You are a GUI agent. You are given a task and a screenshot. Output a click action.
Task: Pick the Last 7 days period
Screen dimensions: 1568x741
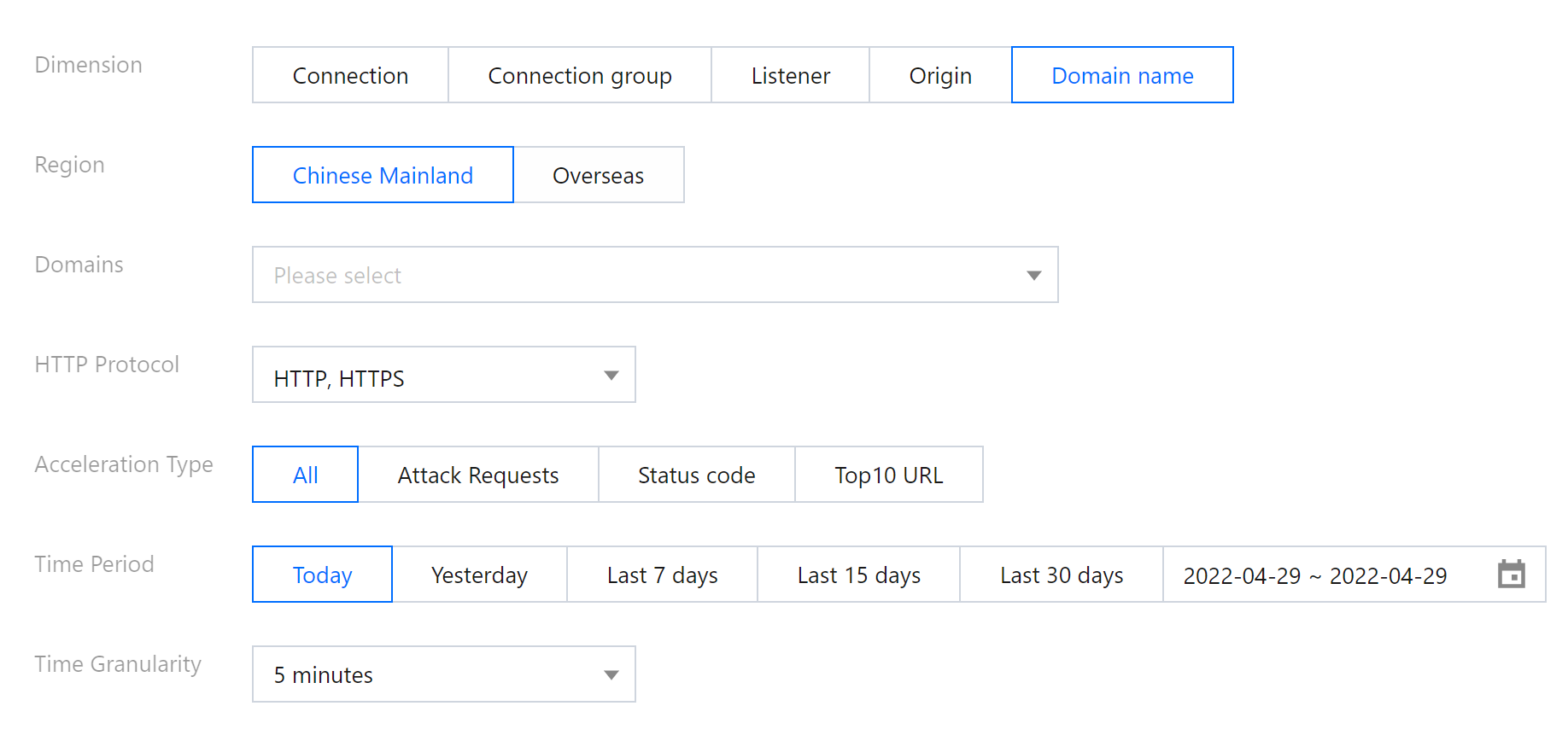[662, 575]
